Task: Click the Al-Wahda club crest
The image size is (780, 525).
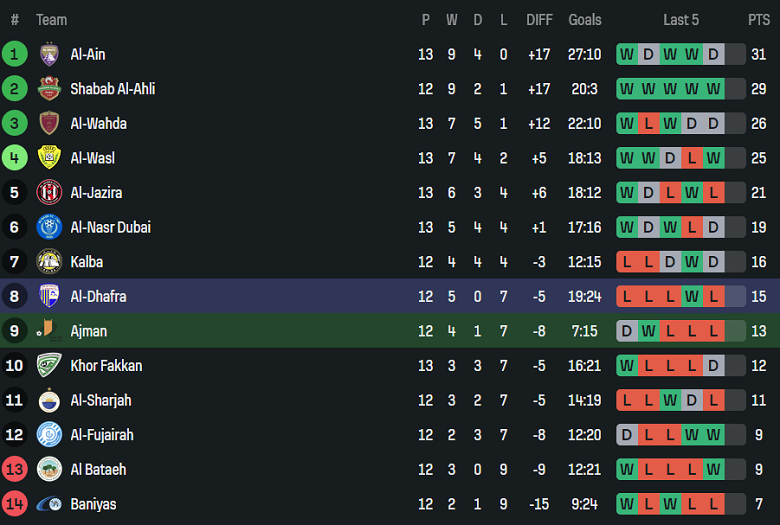Action: pos(49,124)
